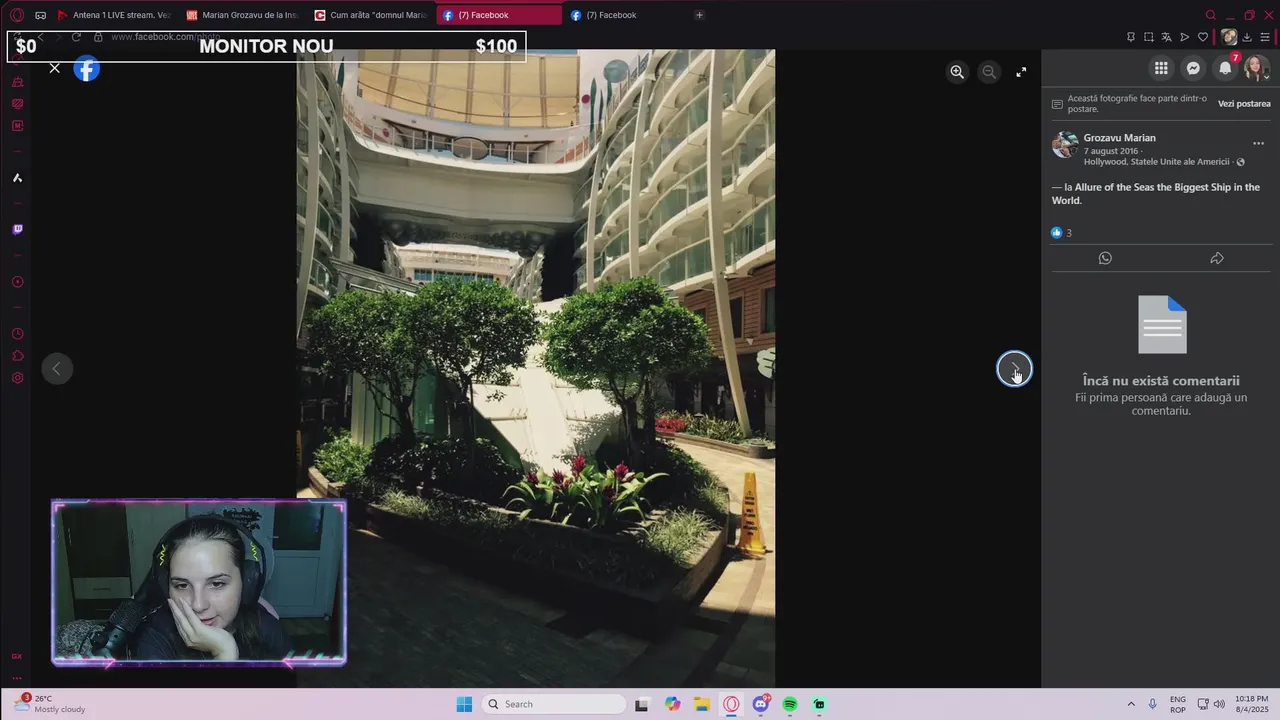Open the Facebook menu grid

point(1161,68)
